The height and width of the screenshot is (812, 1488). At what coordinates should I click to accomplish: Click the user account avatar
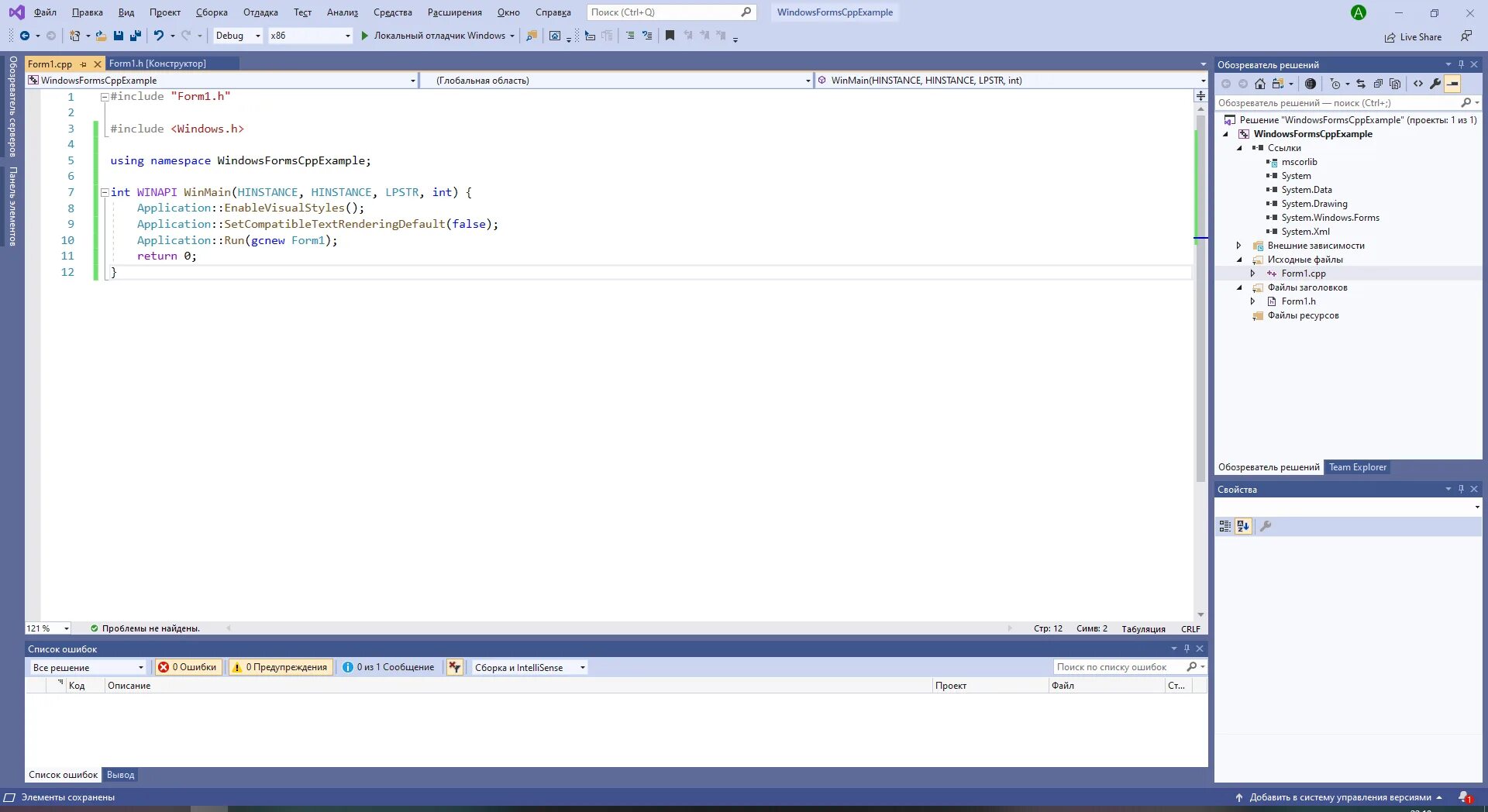click(1359, 12)
